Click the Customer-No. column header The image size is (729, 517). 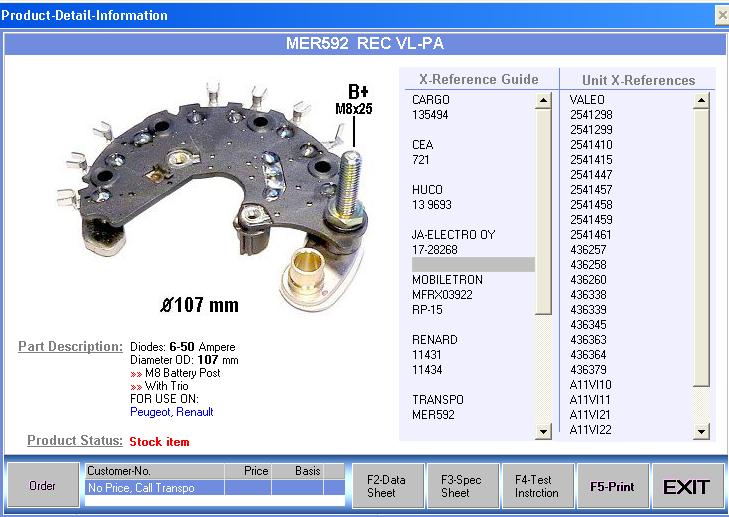(x=155, y=471)
